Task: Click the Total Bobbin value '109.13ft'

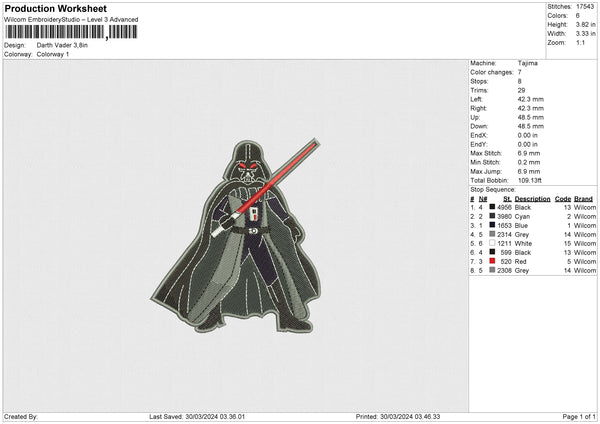Action: coord(532,180)
